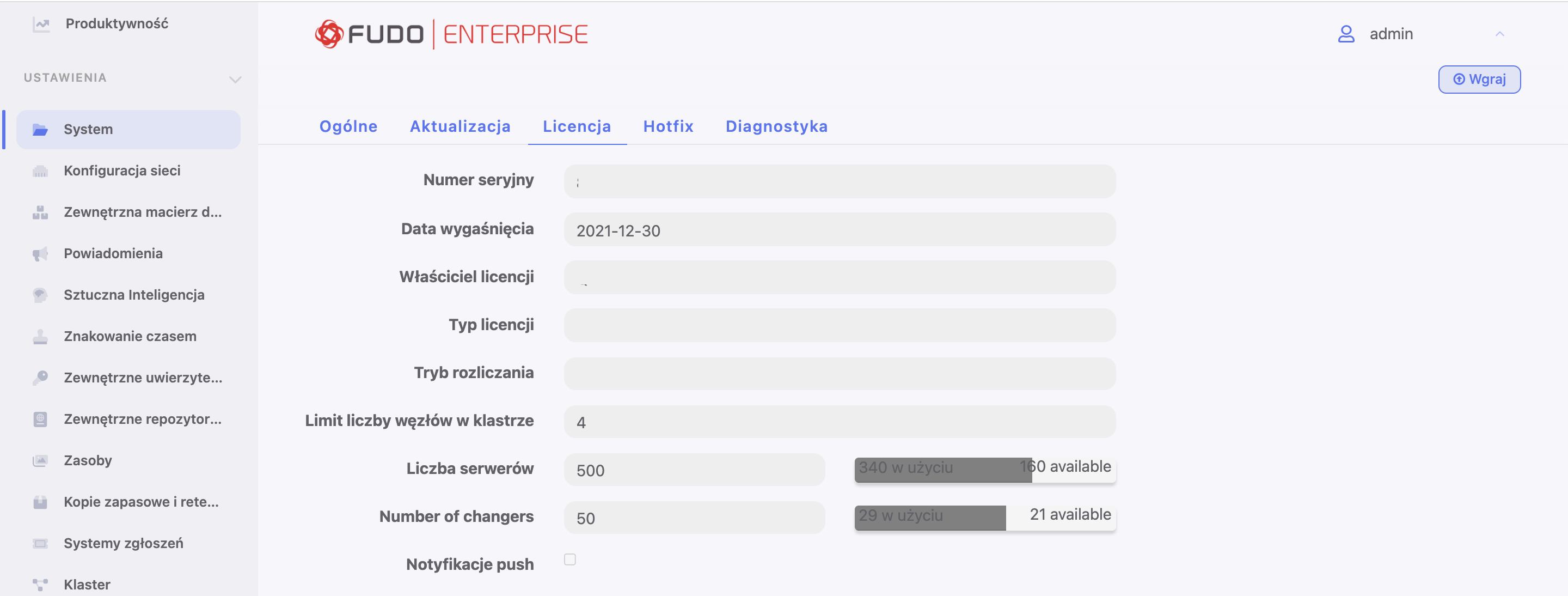Screen dimensions: 1568x596
Task: Click the System folder icon
Action: 40,130
